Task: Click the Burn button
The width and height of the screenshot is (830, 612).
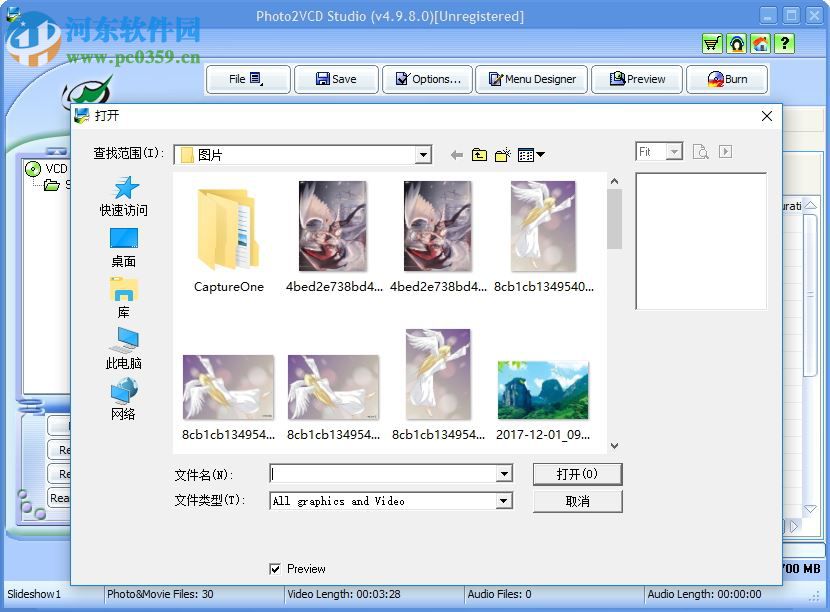Action: (x=727, y=79)
